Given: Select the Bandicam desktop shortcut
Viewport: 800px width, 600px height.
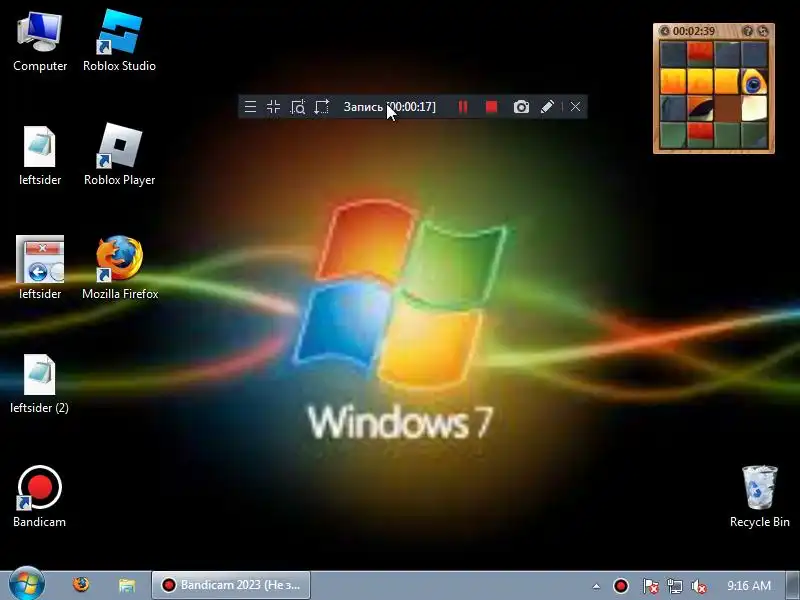Looking at the screenshot, I should pyautogui.click(x=39, y=496).
